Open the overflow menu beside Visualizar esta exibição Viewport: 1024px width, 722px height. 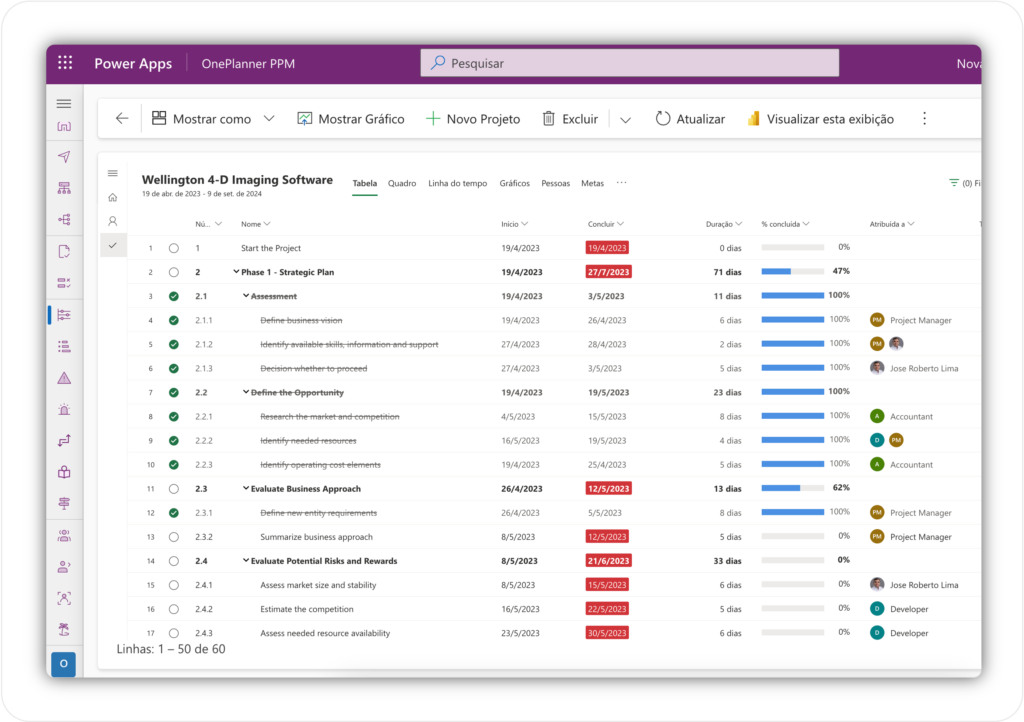point(924,118)
